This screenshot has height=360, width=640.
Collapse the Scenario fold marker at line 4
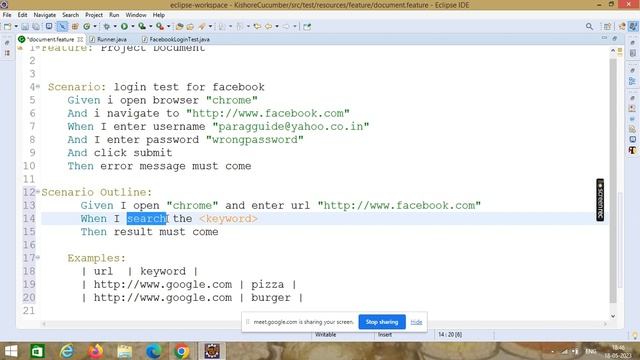(x=38, y=87)
